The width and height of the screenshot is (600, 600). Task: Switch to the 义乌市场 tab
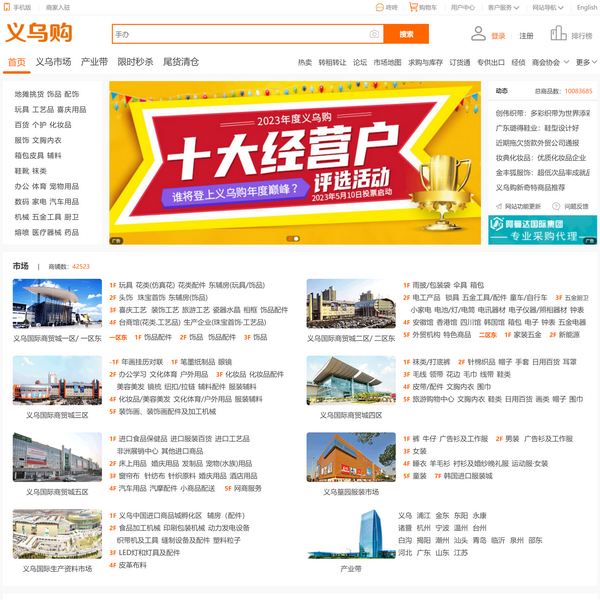pos(53,62)
